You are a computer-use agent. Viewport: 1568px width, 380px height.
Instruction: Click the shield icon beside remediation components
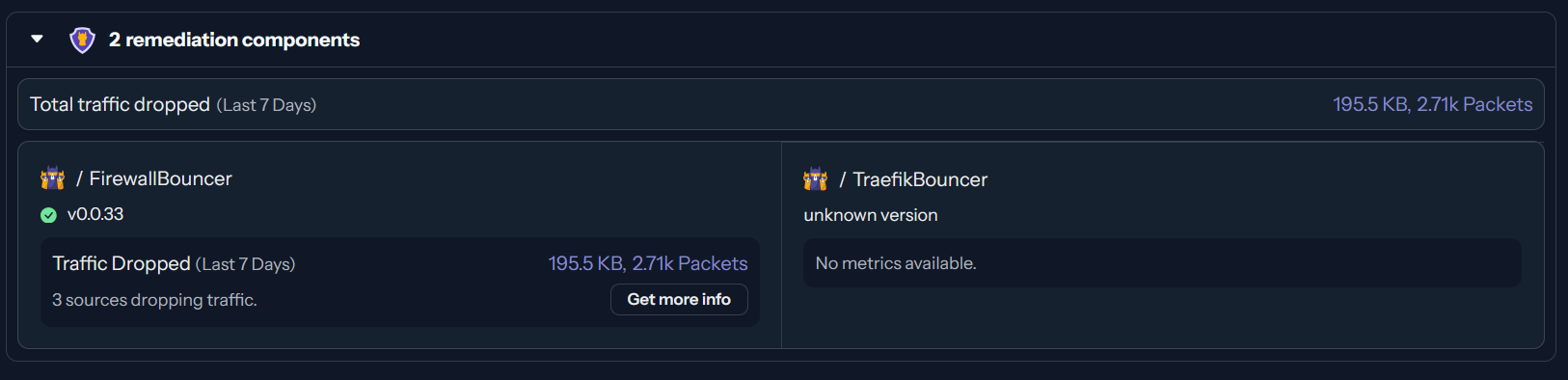pyautogui.click(x=83, y=40)
